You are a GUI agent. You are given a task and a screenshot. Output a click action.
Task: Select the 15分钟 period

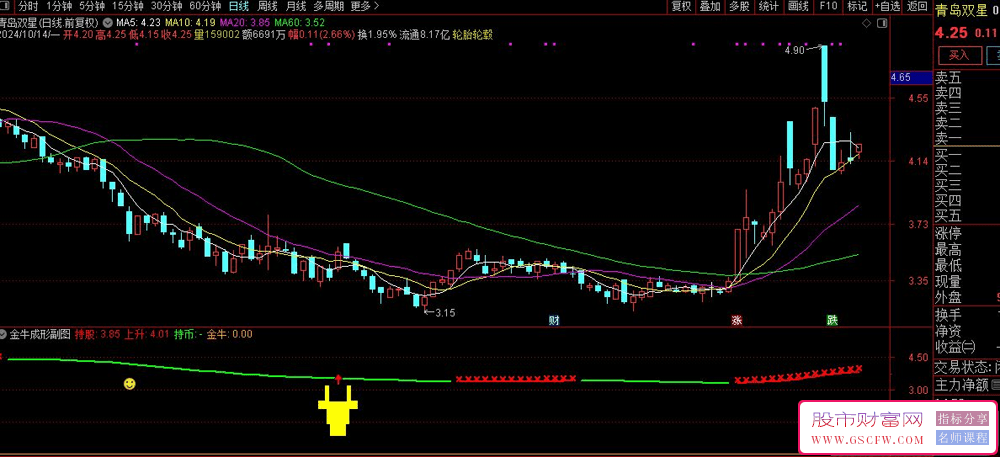pos(128,6)
